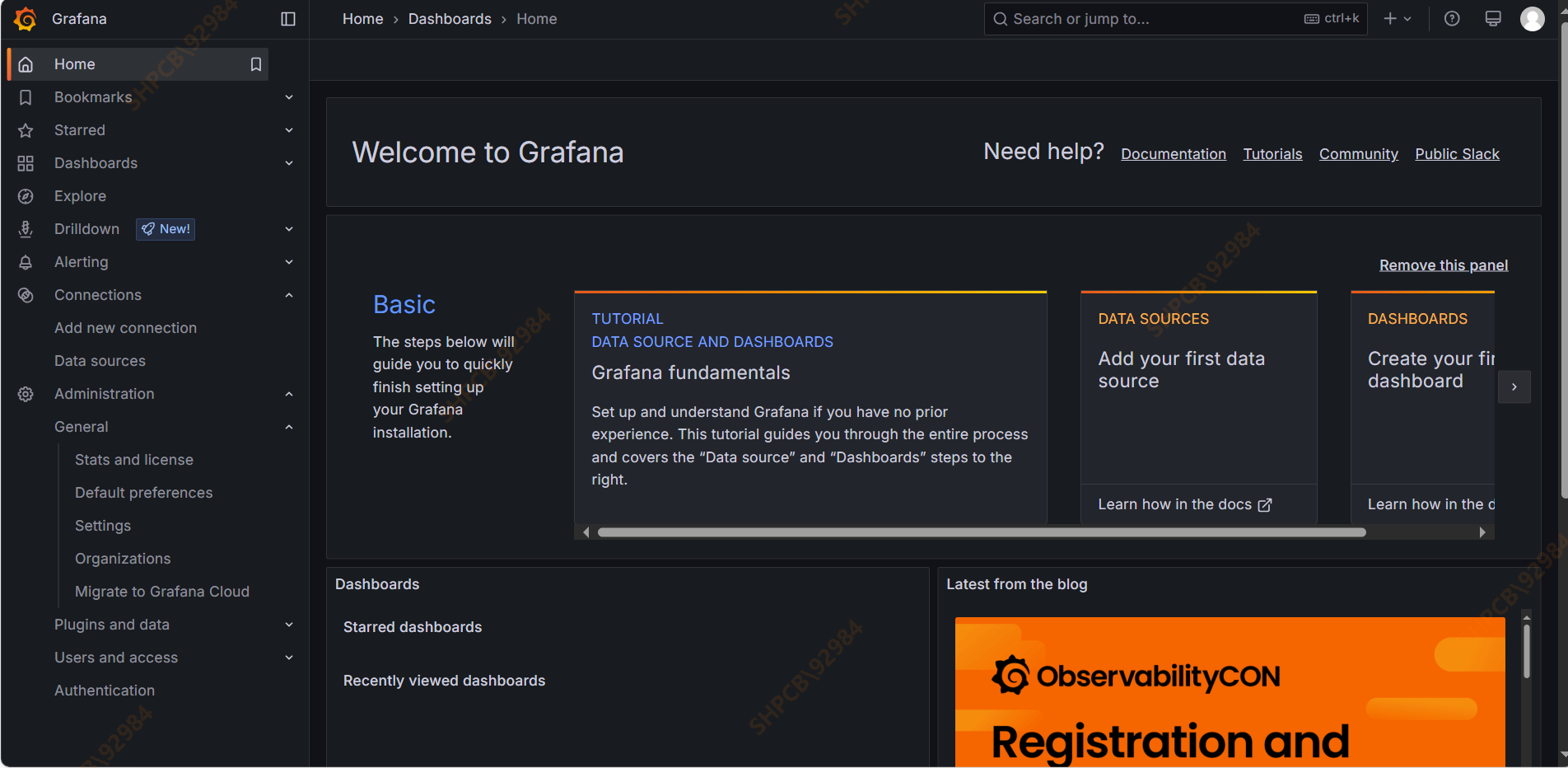The height and width of the screenshot is (768, 1568).
Task: Open Authentication in sidebar
Action: click(105, 691)
